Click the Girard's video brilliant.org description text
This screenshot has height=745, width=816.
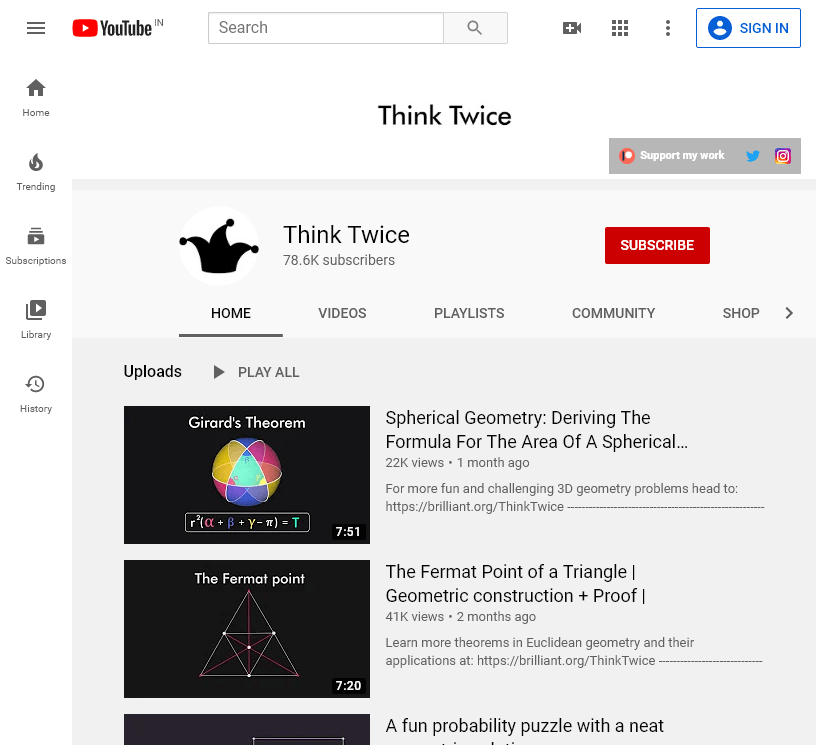(575, 497)
